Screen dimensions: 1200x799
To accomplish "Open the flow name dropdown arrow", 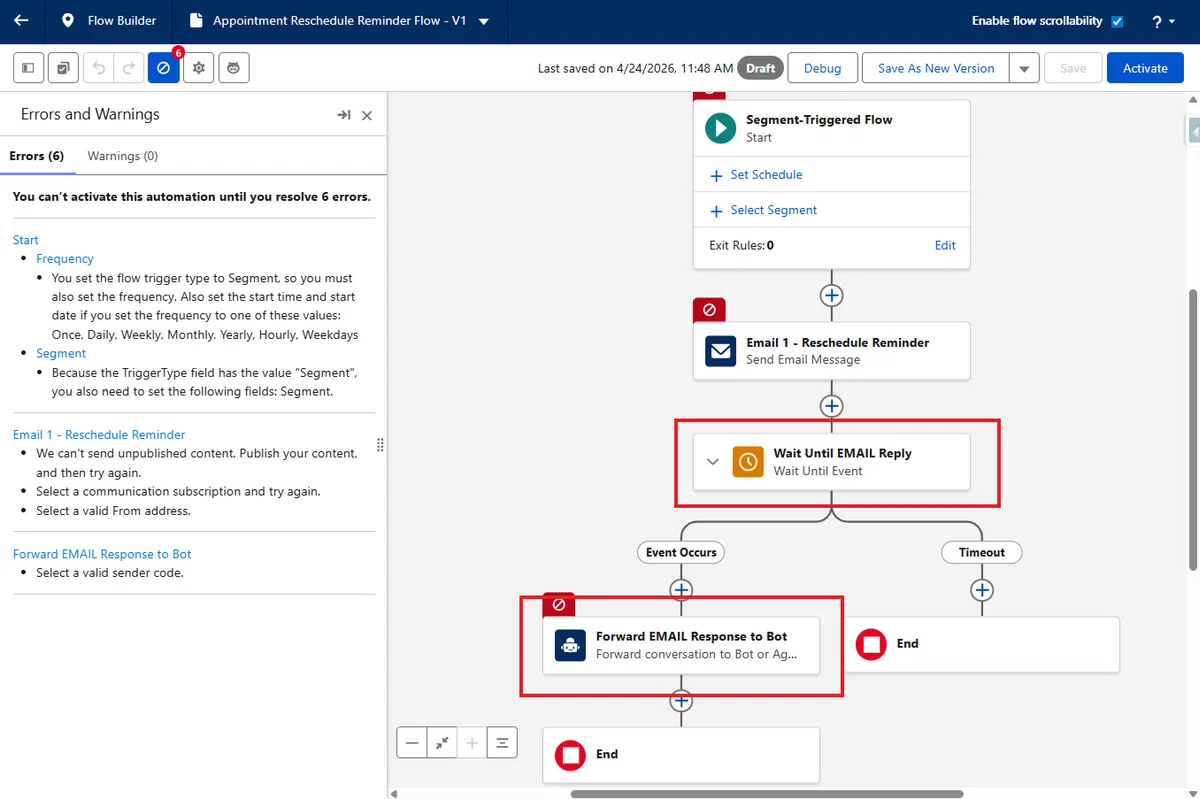I will [484, 21].
